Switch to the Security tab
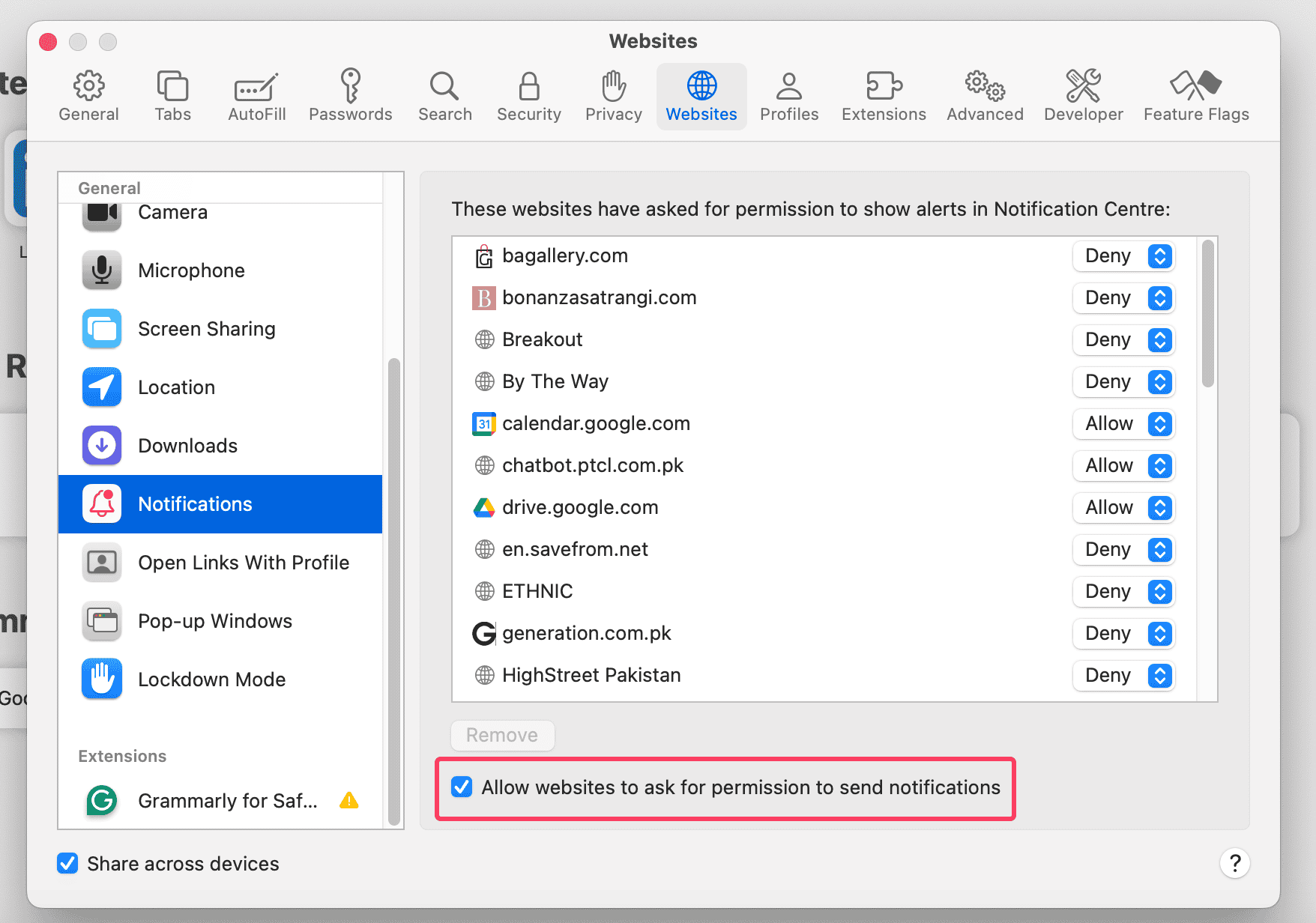1316x923 pixels. click(528, 96)
